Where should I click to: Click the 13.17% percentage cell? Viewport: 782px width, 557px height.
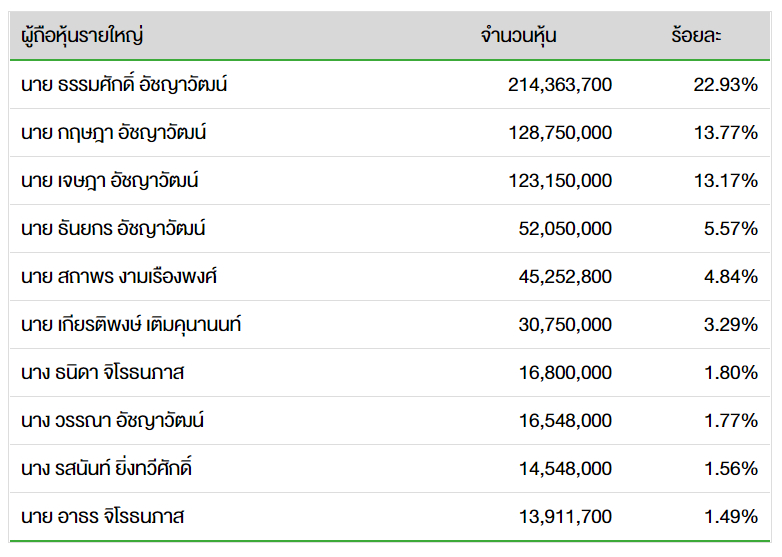pyautogui.click(x=726, y=181)
